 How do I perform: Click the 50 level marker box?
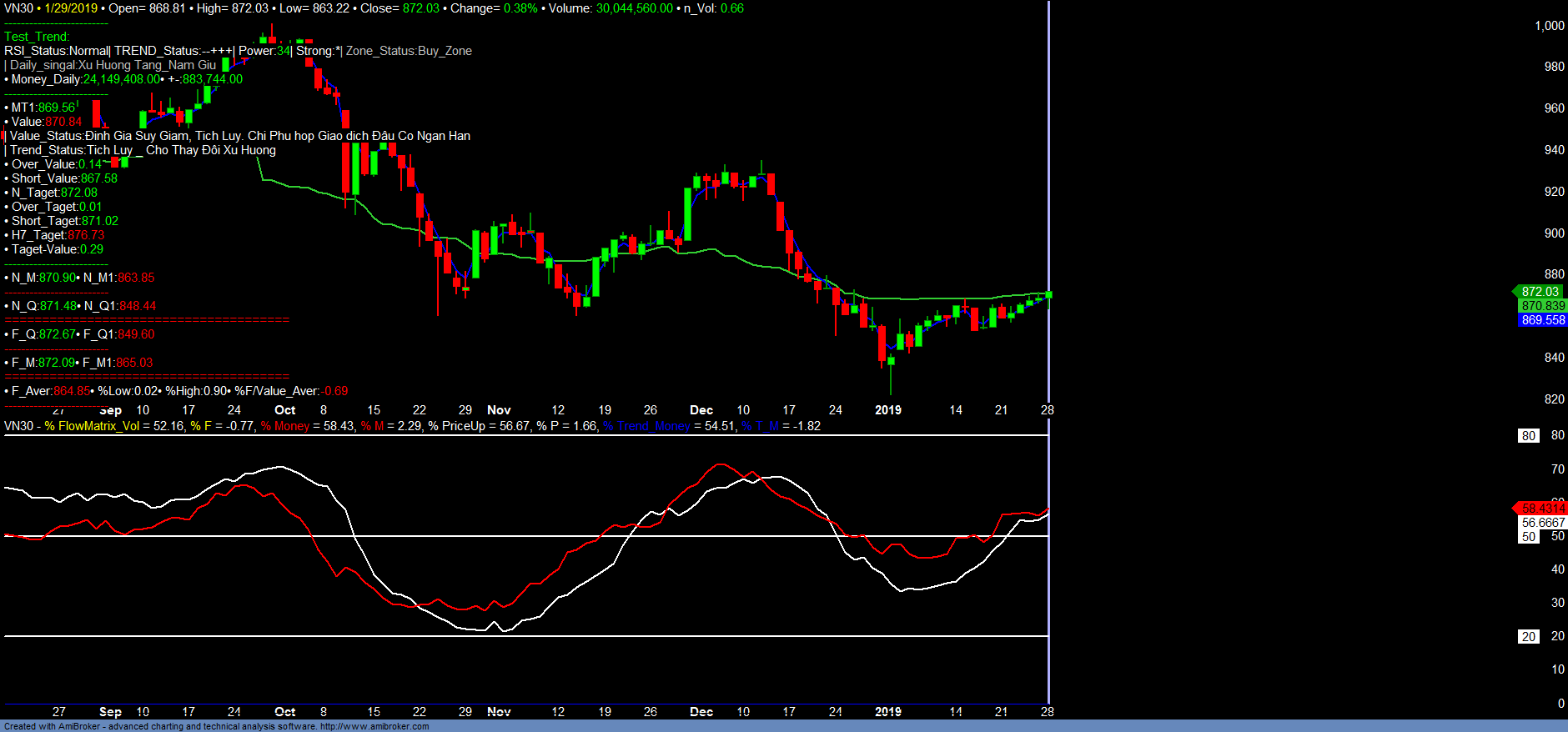click(x=1528, y=537)
